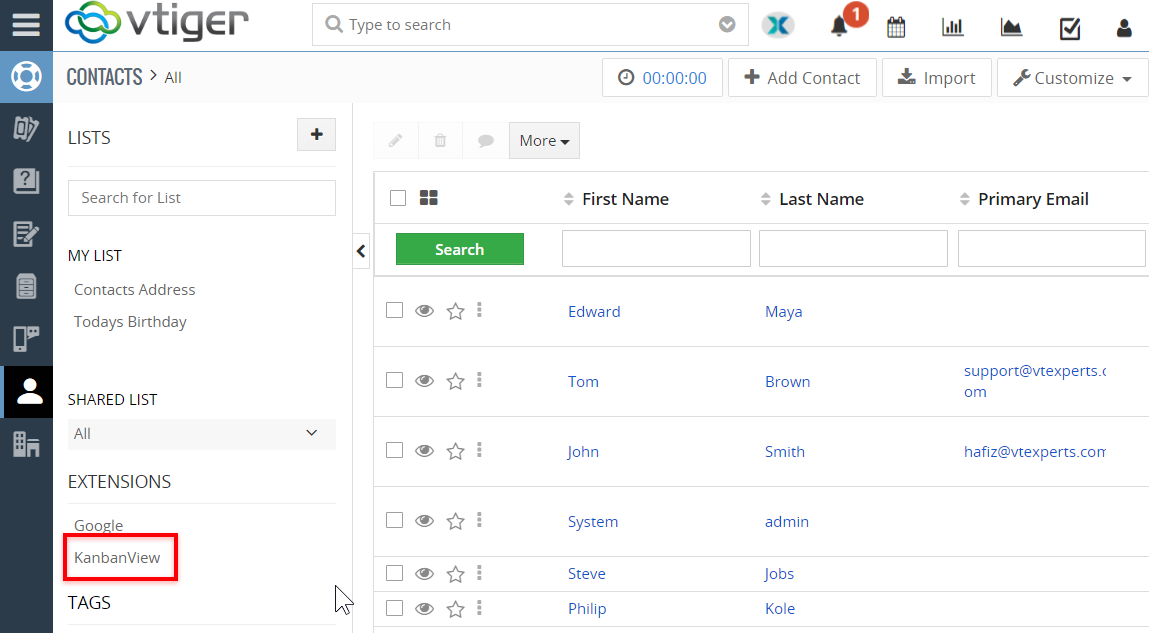The width and height of the screenshot is (1149, 633).
Task: Click eye preview icon for John Smith
Action: [x=424, y=451]
